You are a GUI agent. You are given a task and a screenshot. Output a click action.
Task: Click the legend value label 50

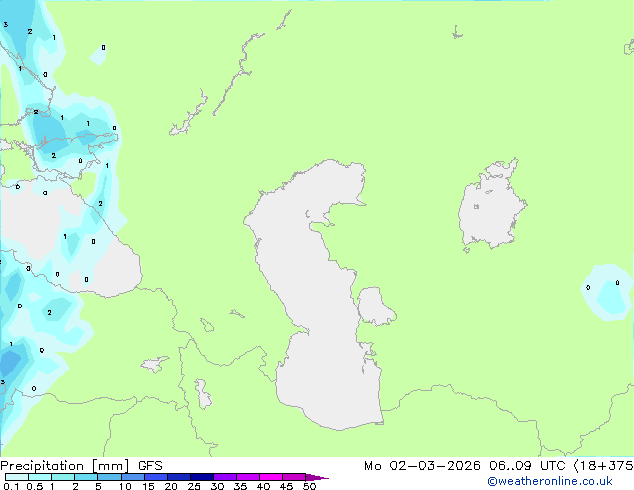coord(309,486)
